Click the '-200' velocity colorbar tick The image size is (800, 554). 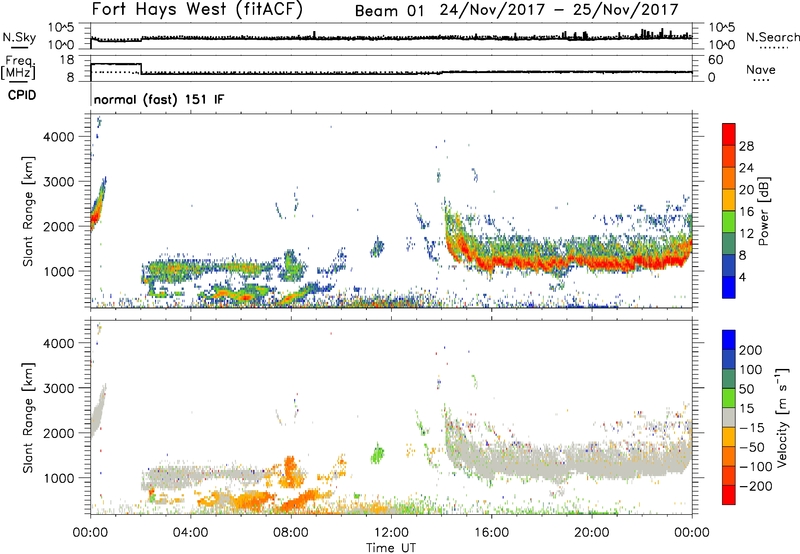click(x=756, y=486)
